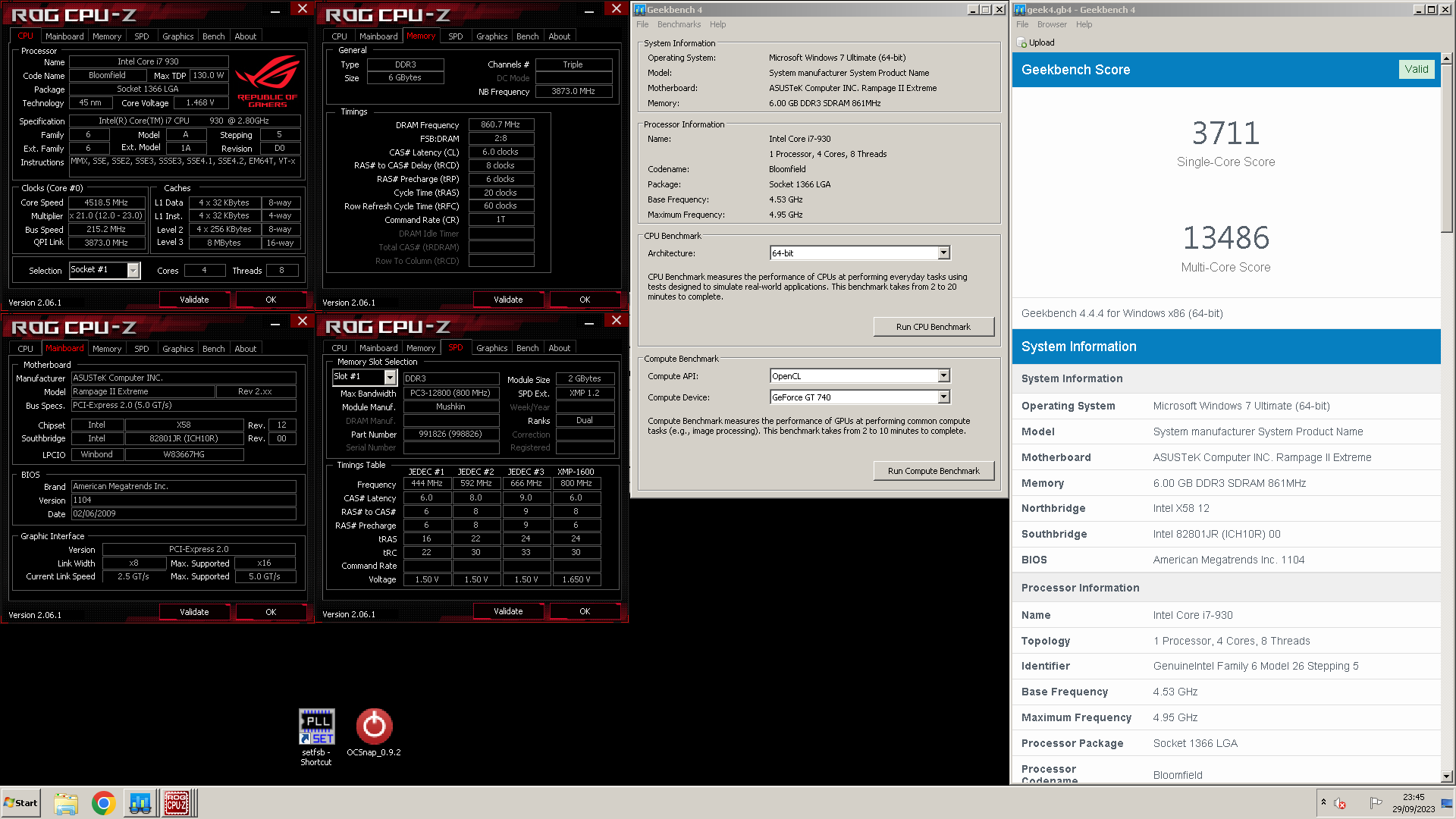
Task: Open the Compute Device GeForce GT 740 dropdown
Action: (x=944, y=397)
